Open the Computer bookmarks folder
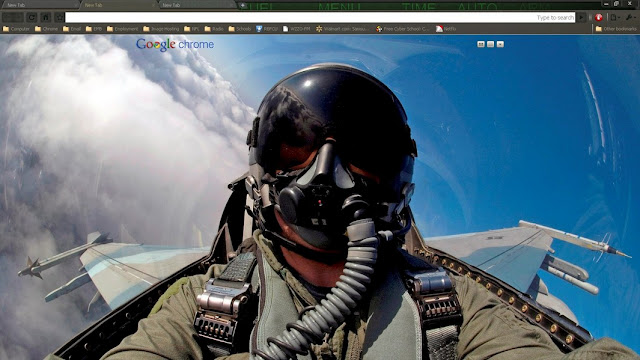Image resolution: width=640 pixels, height=360 pixels. (x=16, y=29)
